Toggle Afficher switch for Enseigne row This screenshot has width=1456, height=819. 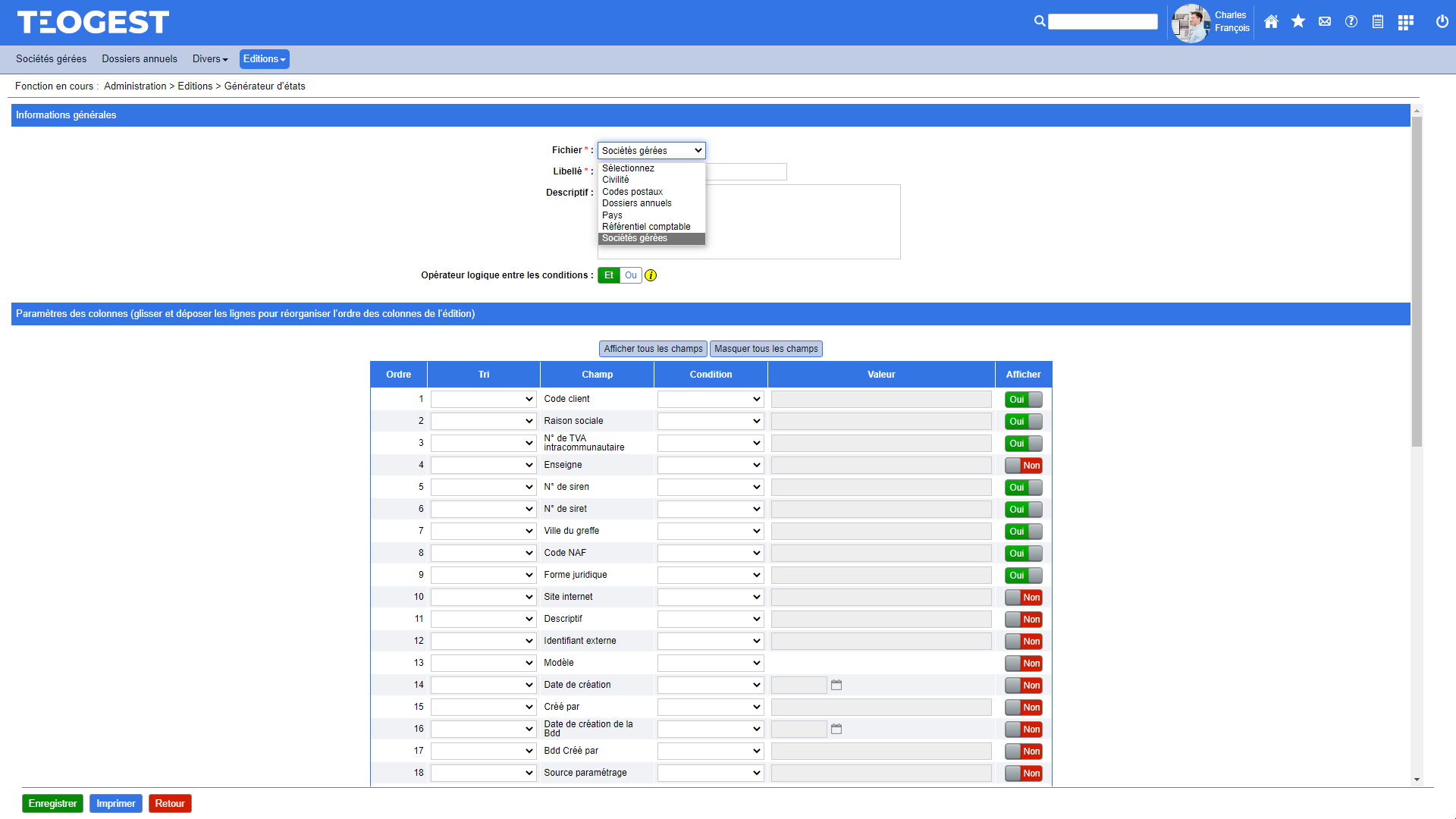(x=1023, y=466)
